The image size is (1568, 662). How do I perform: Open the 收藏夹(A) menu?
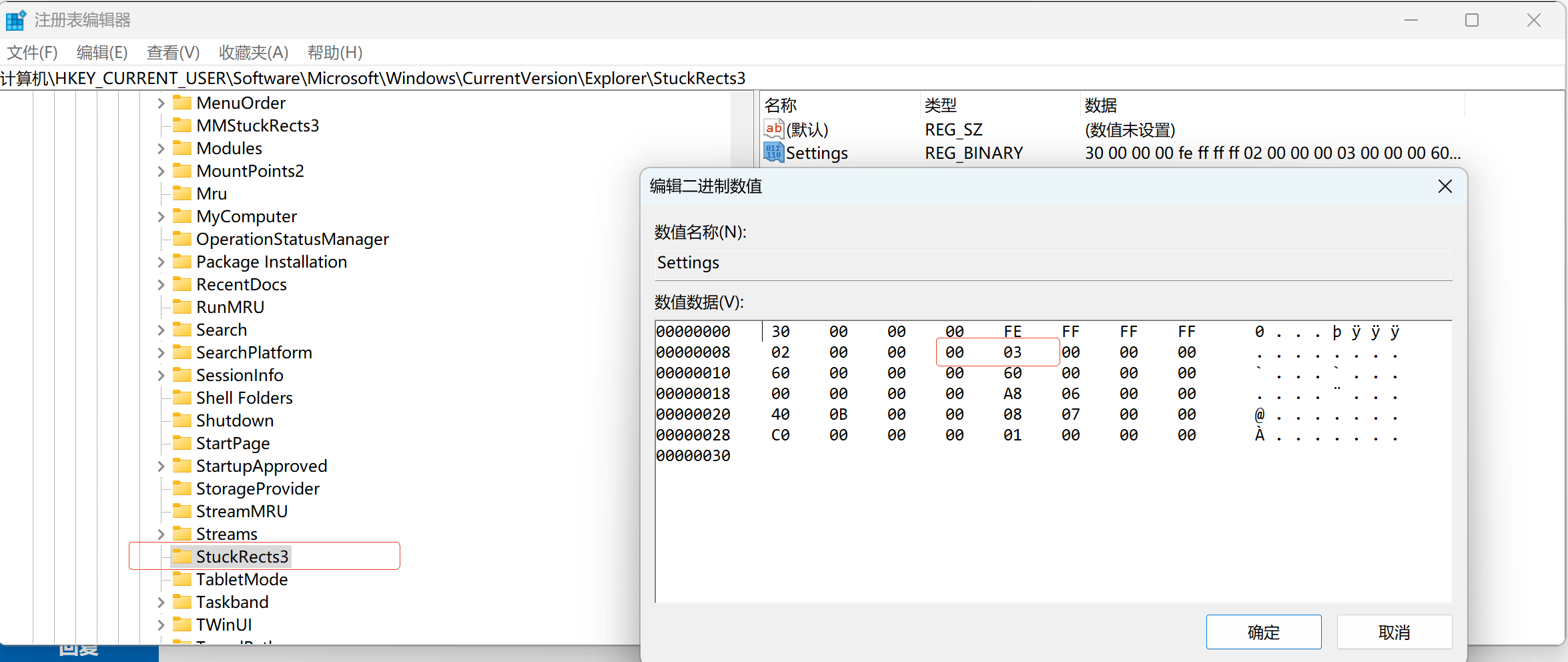coord(254,52)
